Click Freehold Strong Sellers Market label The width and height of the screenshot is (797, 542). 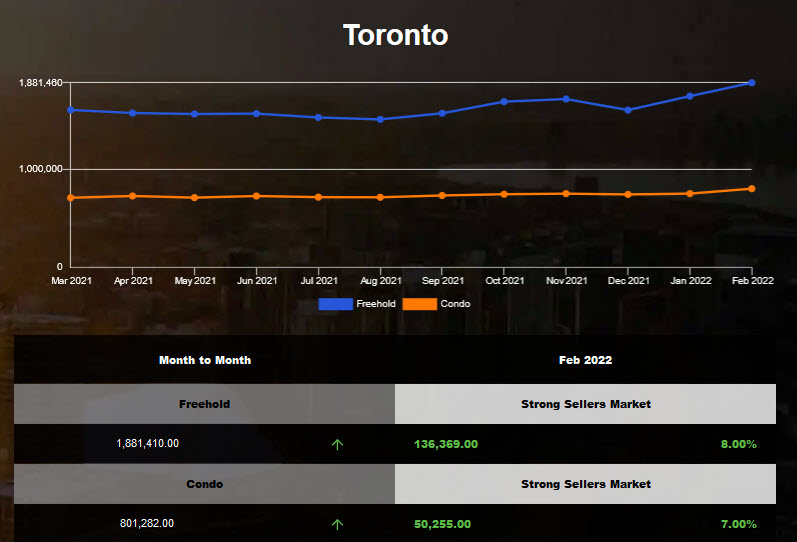point(585,404)
